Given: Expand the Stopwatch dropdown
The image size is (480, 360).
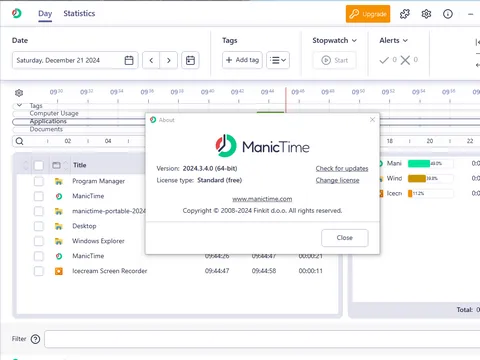Looking at the screenshot, I should click(x=334, y=40).
